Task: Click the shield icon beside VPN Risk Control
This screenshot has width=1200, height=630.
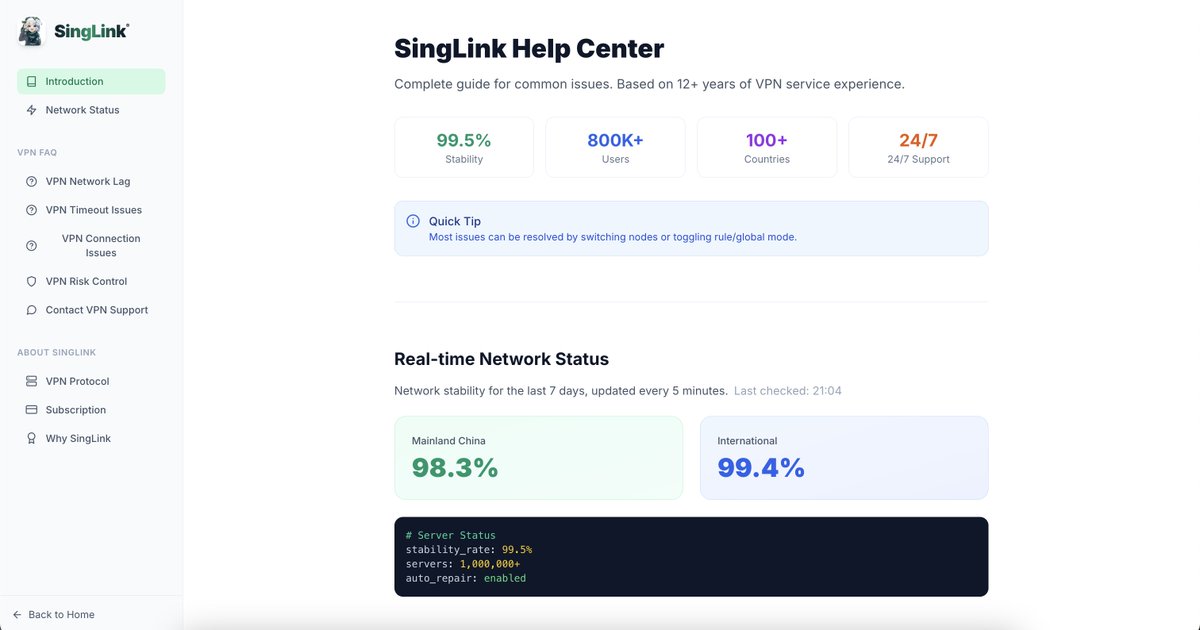Action: [32, 282]
